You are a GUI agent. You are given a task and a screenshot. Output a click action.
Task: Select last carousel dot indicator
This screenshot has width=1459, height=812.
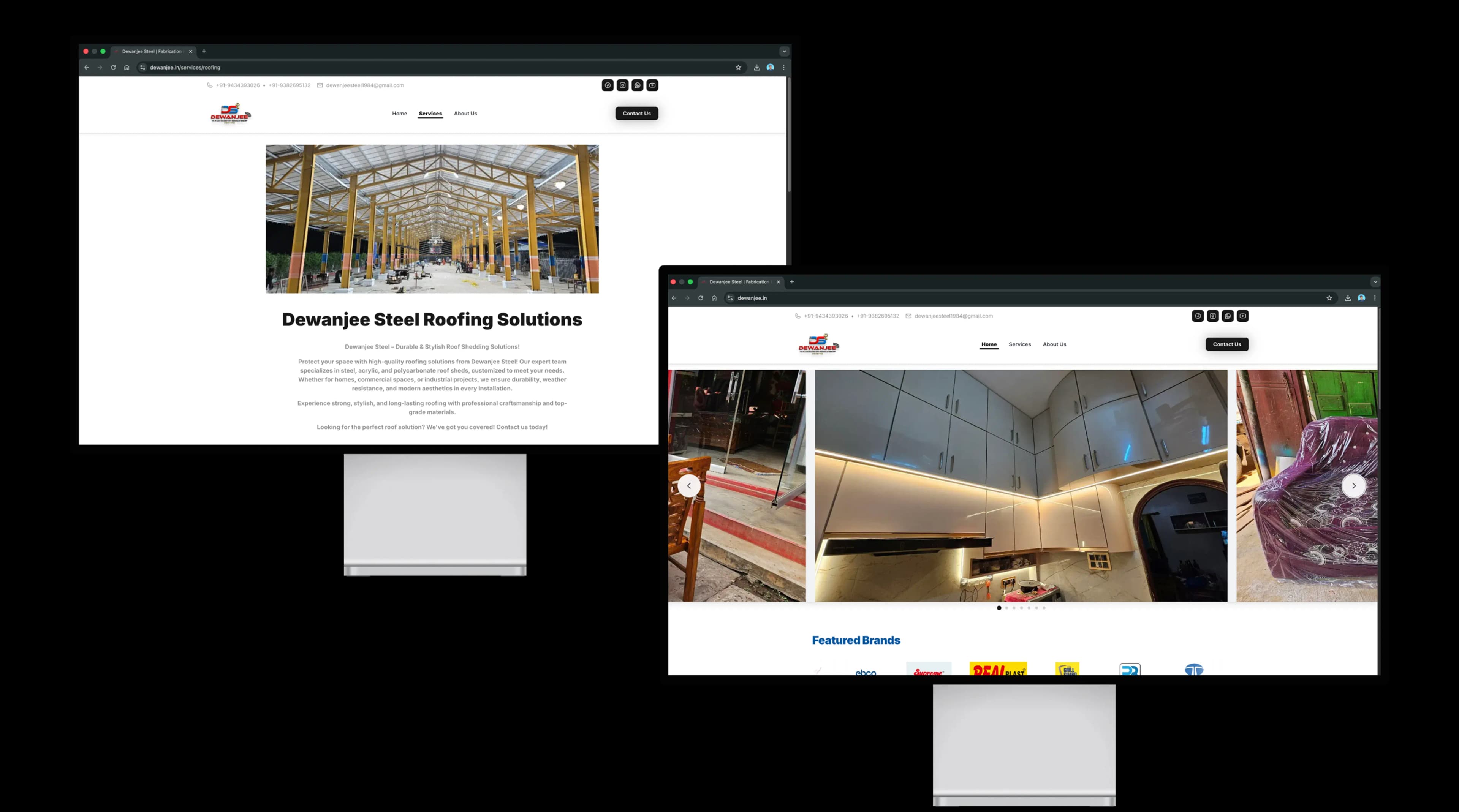click(x=1044, y=608)
